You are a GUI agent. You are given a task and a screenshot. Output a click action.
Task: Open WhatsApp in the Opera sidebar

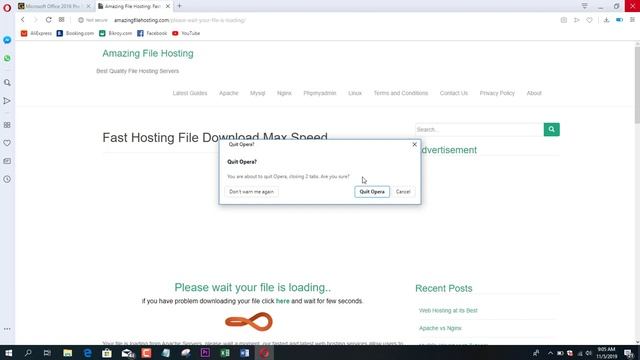coord(7,58)
